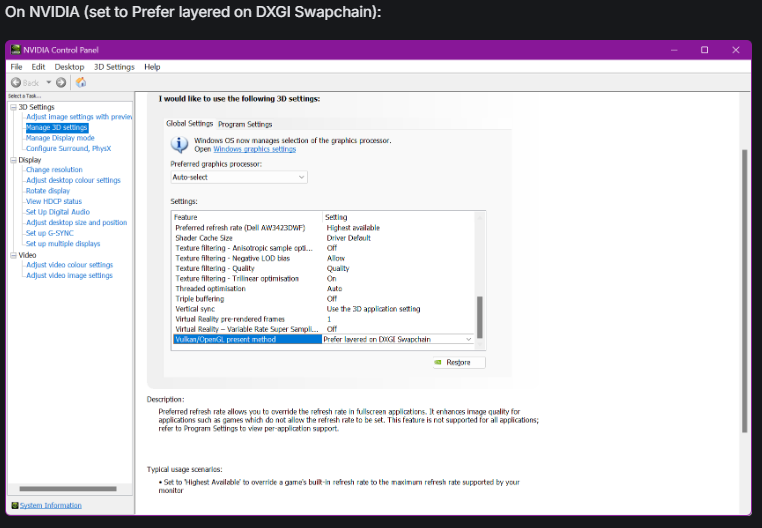Switch to the Global Settings tab

[190, 123]
